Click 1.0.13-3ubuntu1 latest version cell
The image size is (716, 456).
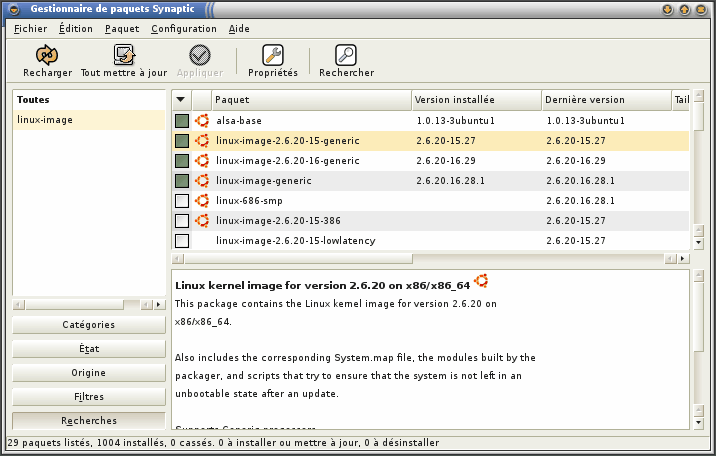[585, 121]
